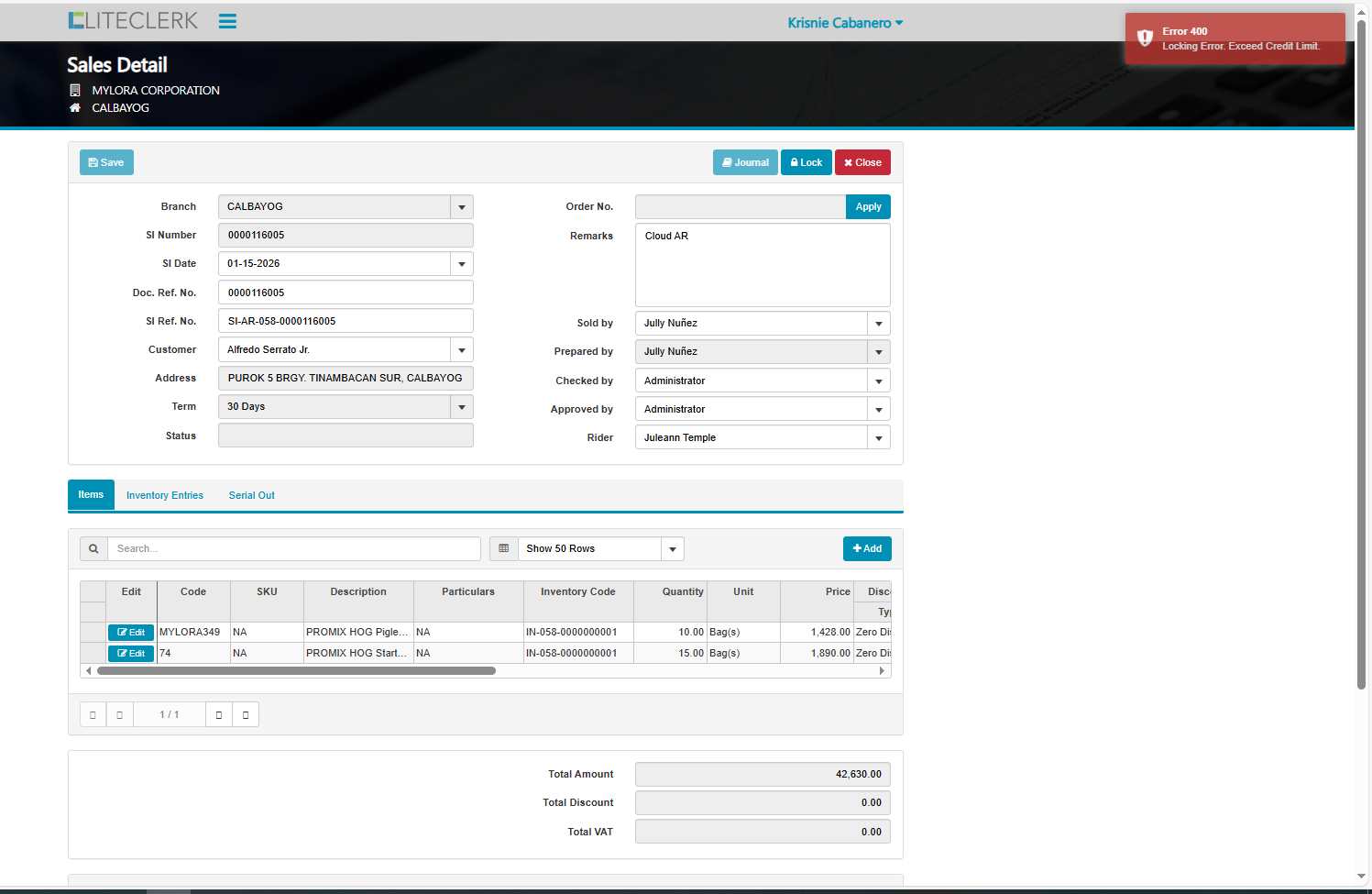1372x894 pixels.
Task: Go to first page of items
Action: tap(93, 714)
